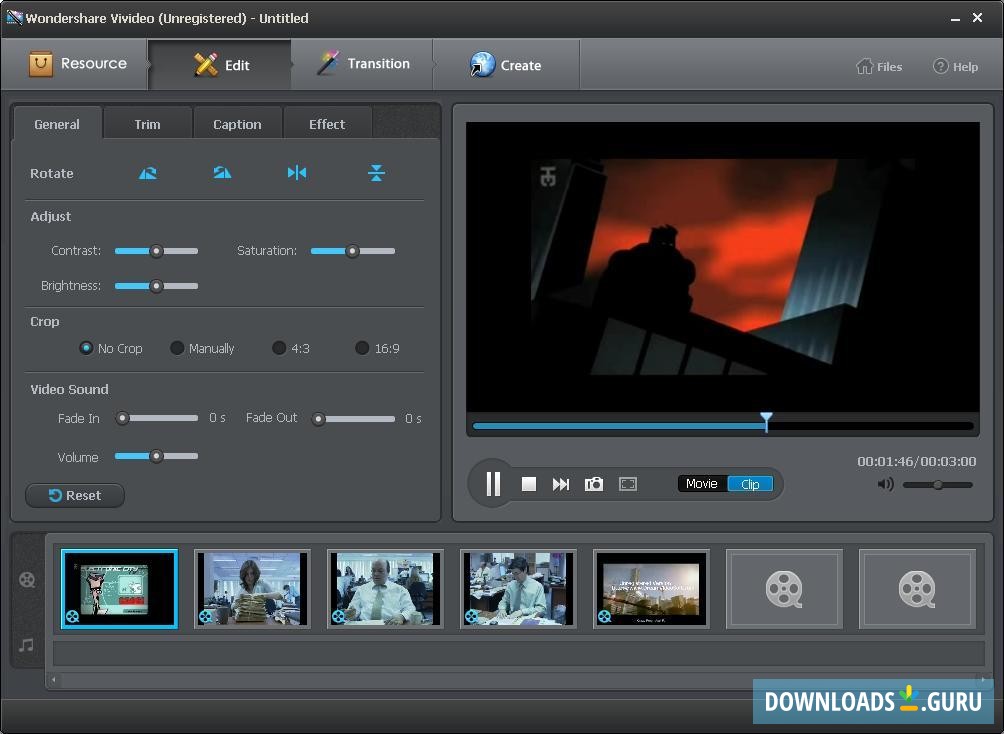Open the Files panel
This screenshot has height=734, width=1004.
pyautogui.click(x=878, y=66)
